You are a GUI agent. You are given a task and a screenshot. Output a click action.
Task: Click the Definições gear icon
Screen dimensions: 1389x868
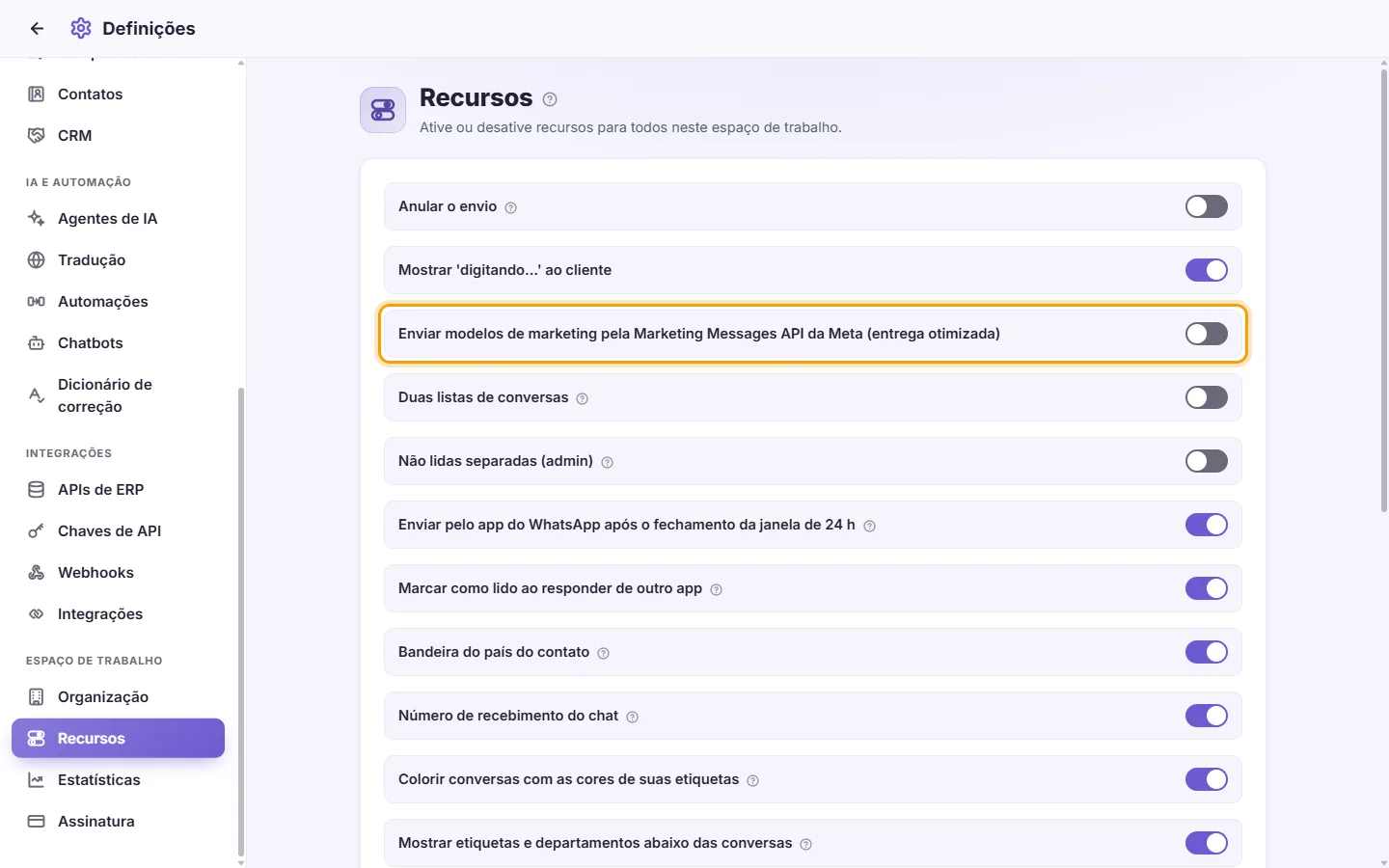pos(81,29)
